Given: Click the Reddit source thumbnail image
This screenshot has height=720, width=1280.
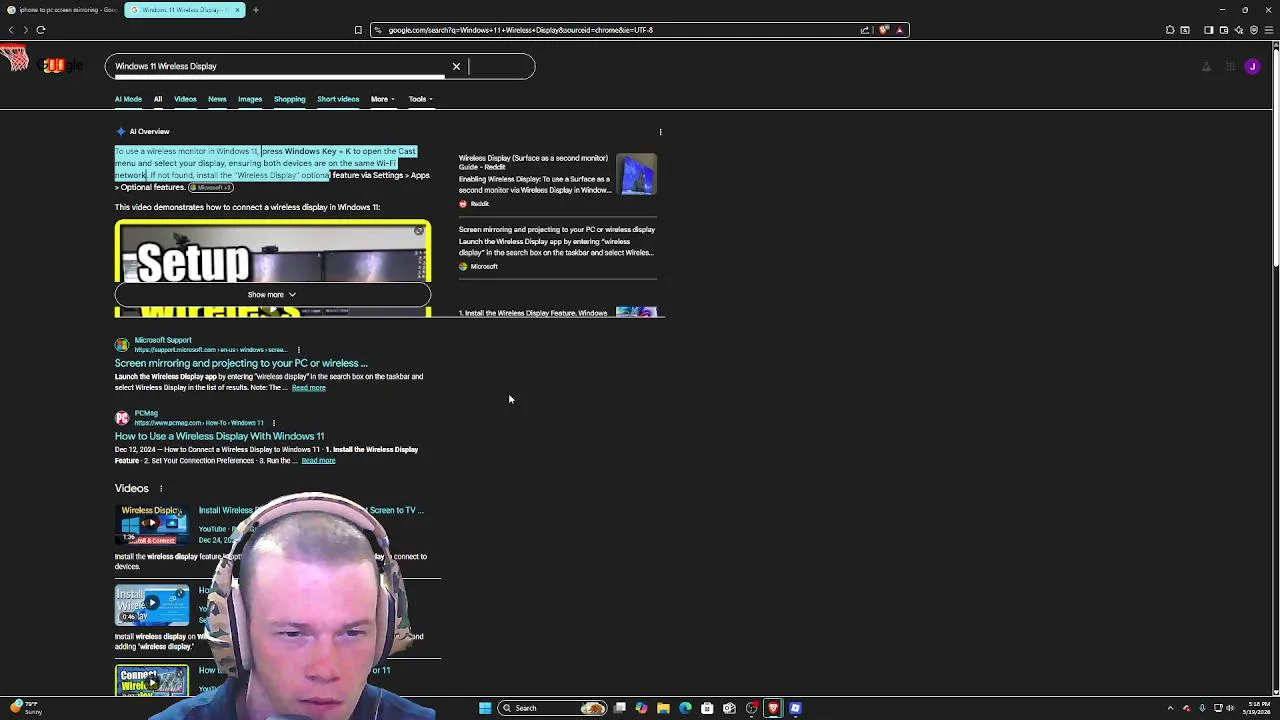Looking at the screenshot, I should point(637,174).
